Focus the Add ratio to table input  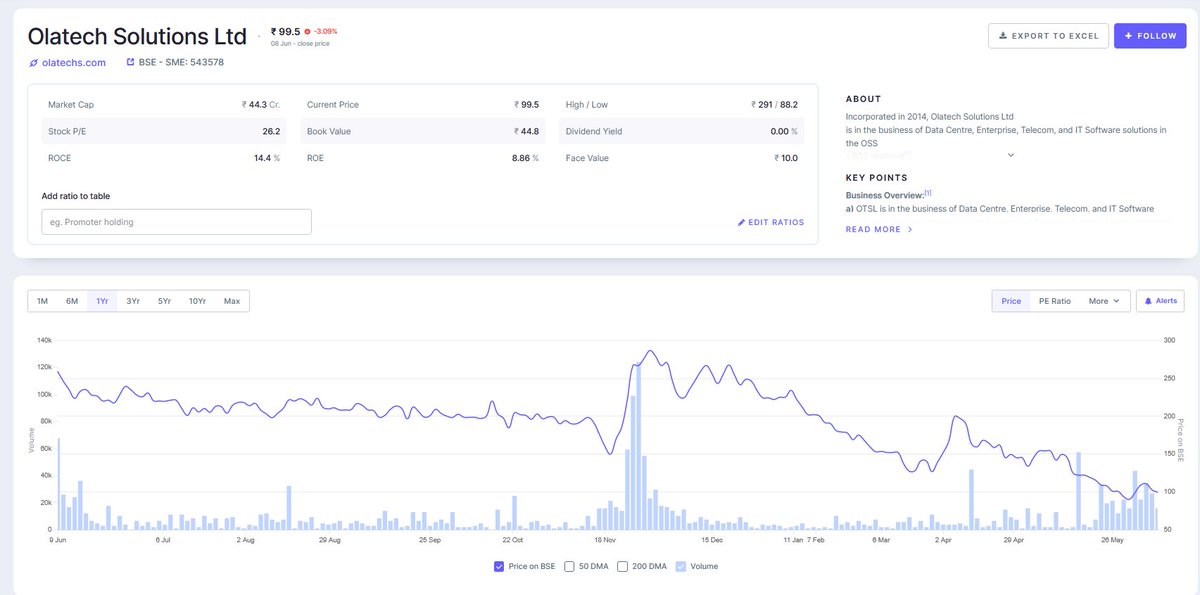coord(176,222)
